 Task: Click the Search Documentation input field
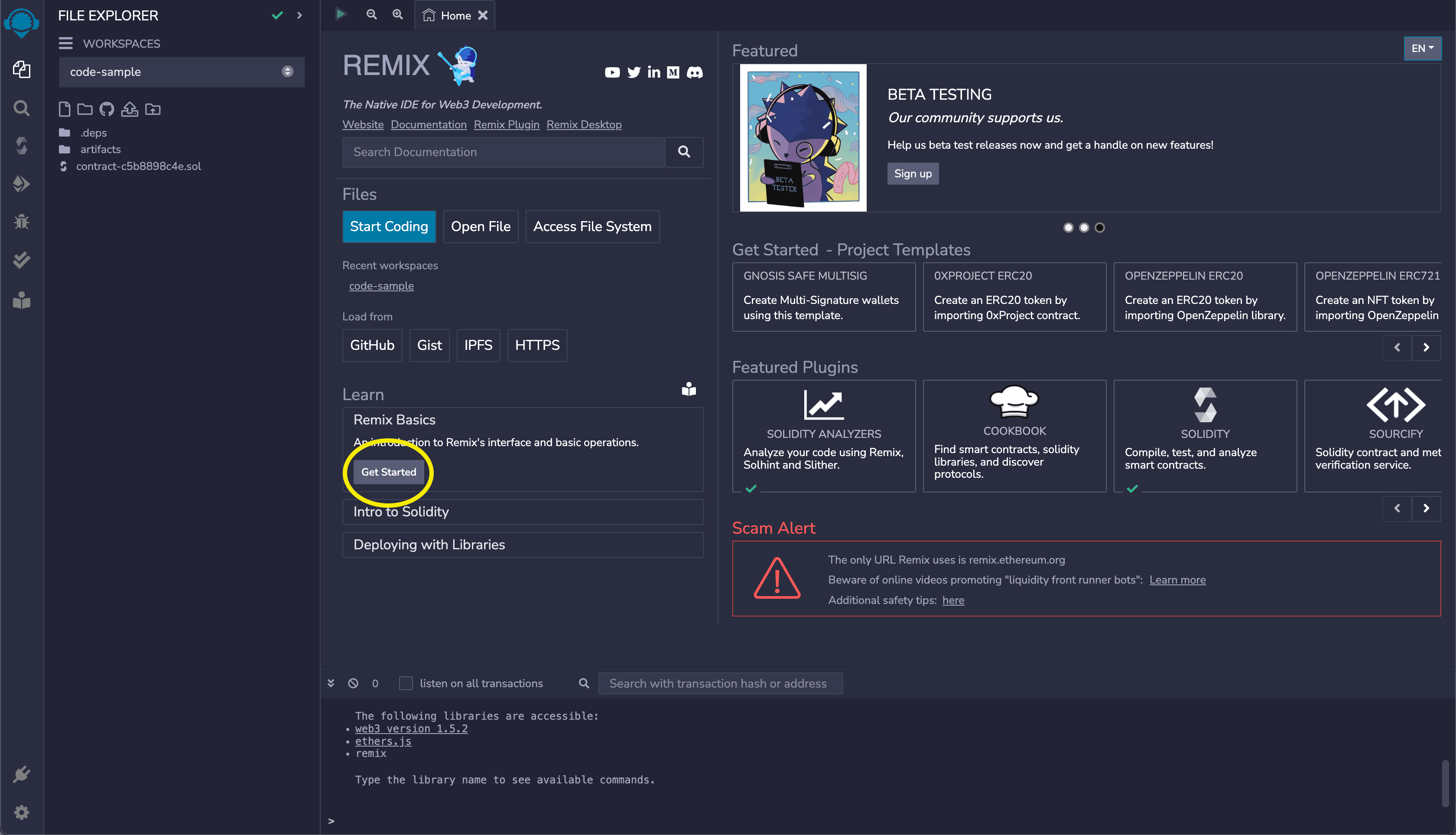pos(503,152)
